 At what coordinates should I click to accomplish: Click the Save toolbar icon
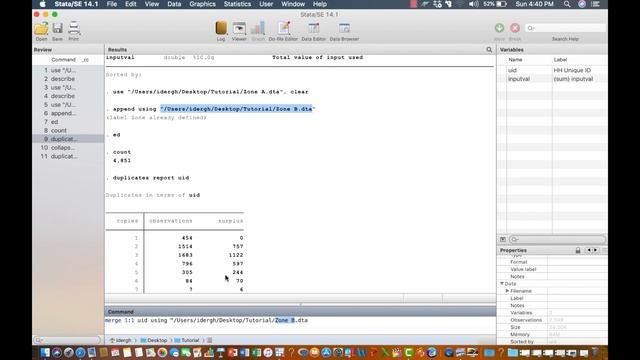tap(58, 28)
